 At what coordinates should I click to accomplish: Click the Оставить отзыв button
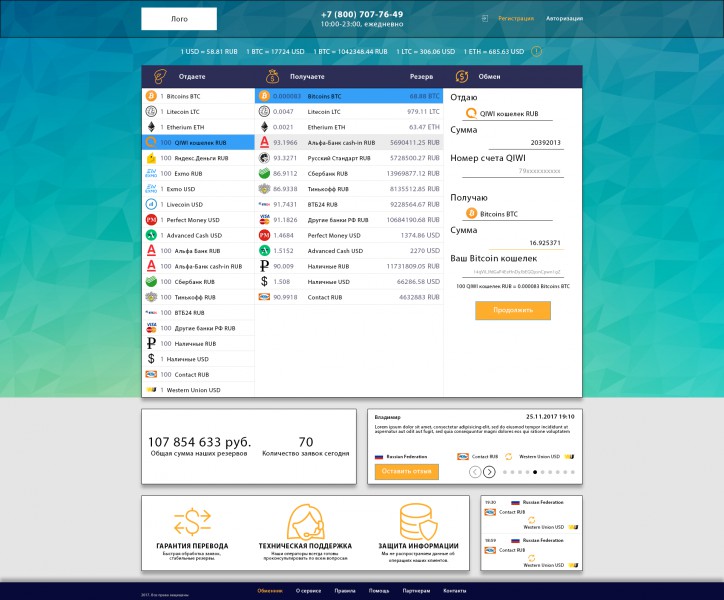406,472
